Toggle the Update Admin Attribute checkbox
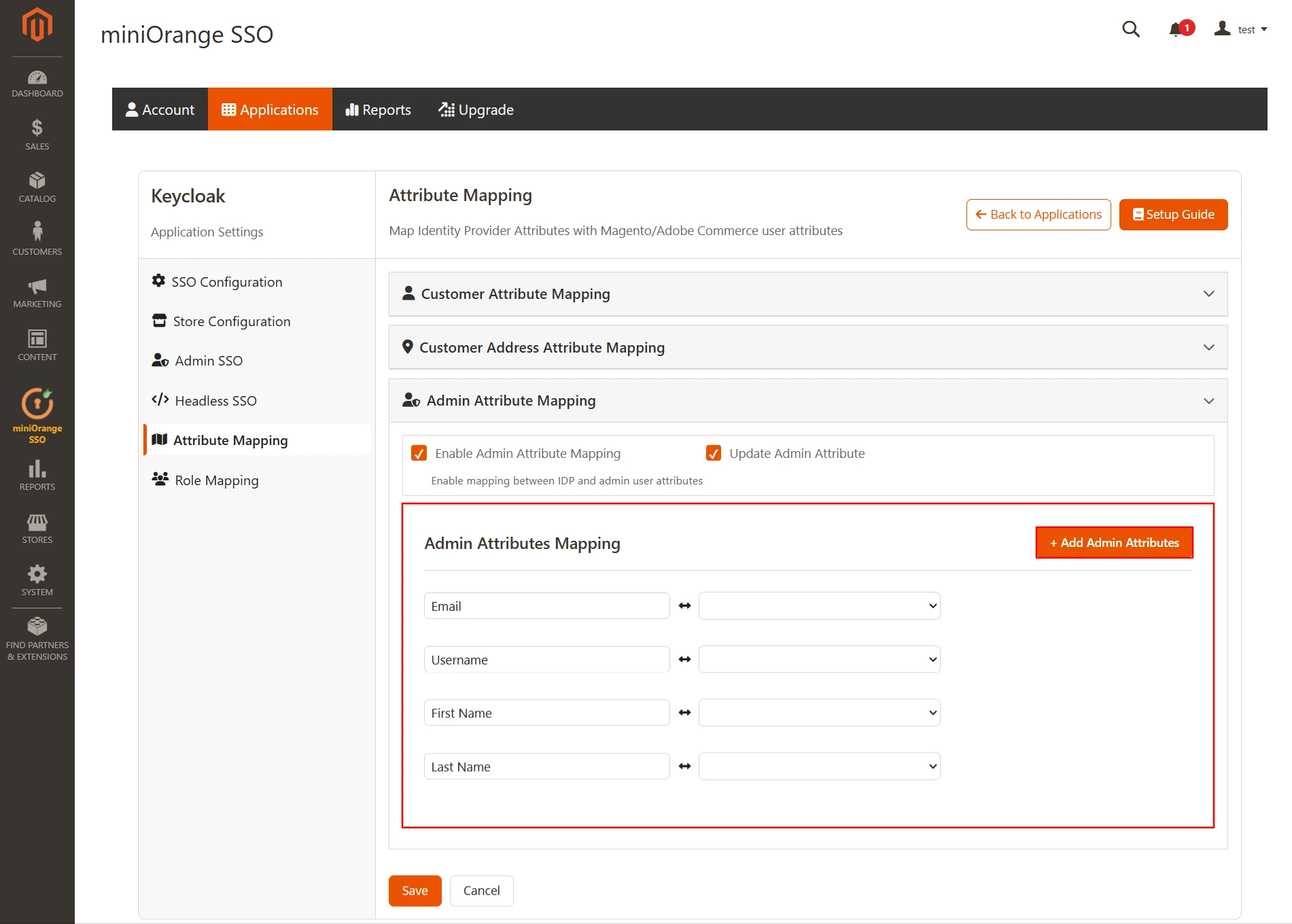1292x924 pixels. click(713, 453)
